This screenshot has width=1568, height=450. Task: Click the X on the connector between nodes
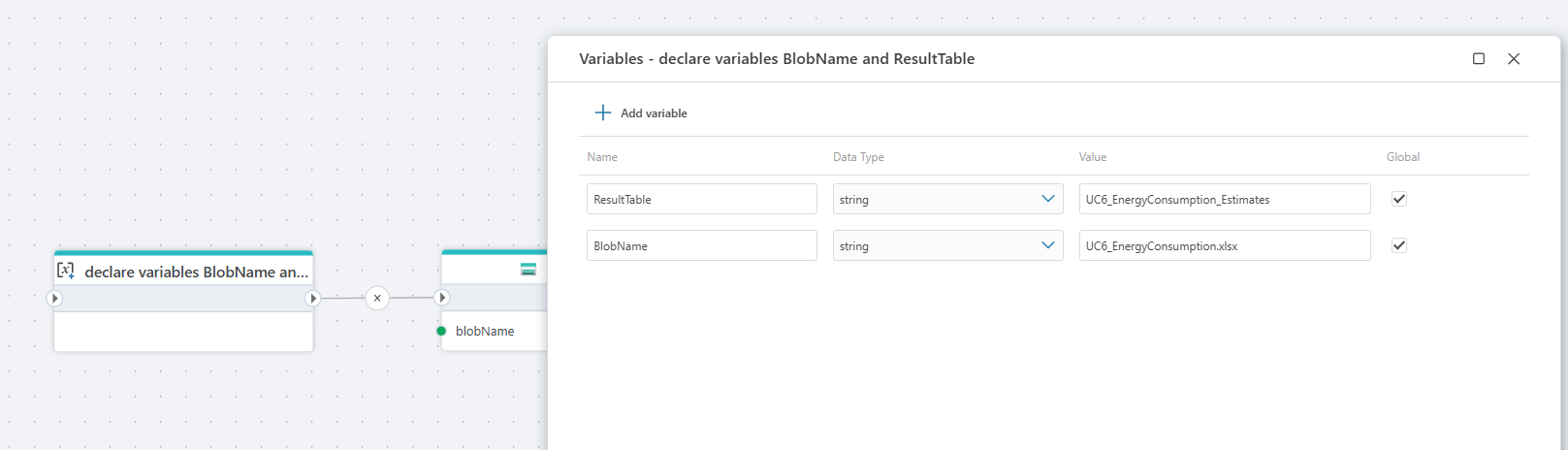(377, 298)
